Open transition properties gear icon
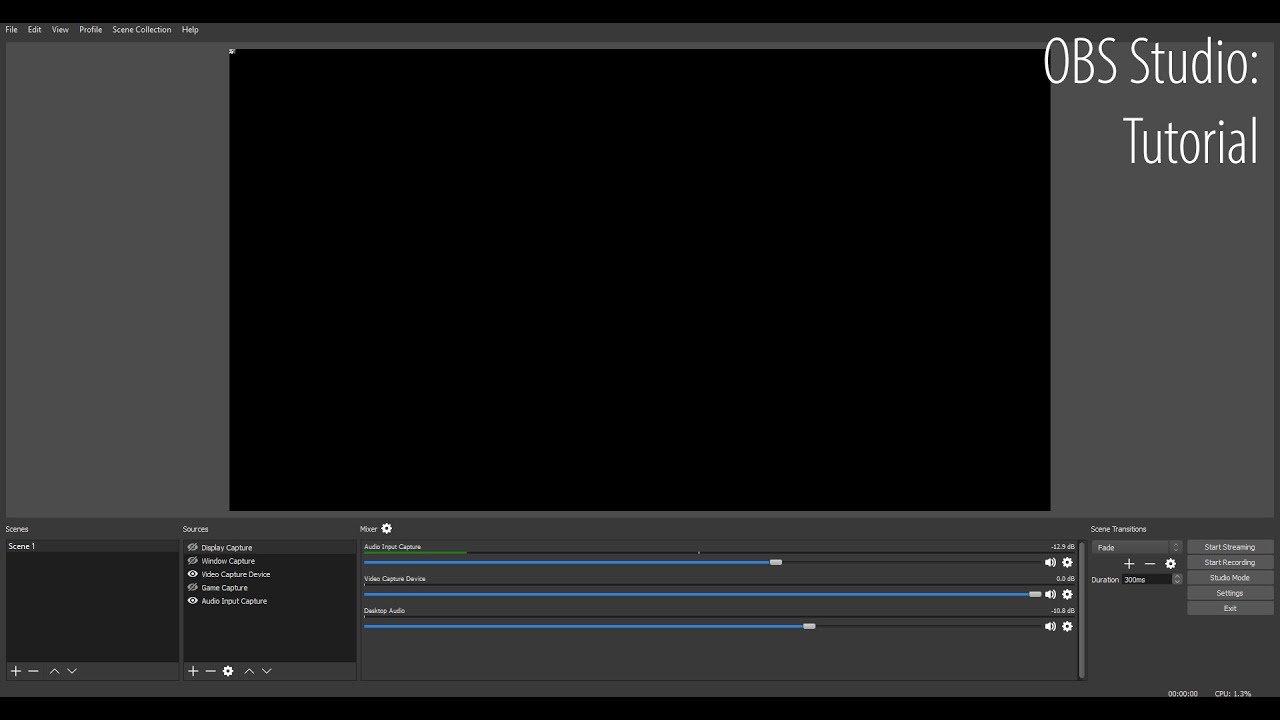 coord(1171,563)
